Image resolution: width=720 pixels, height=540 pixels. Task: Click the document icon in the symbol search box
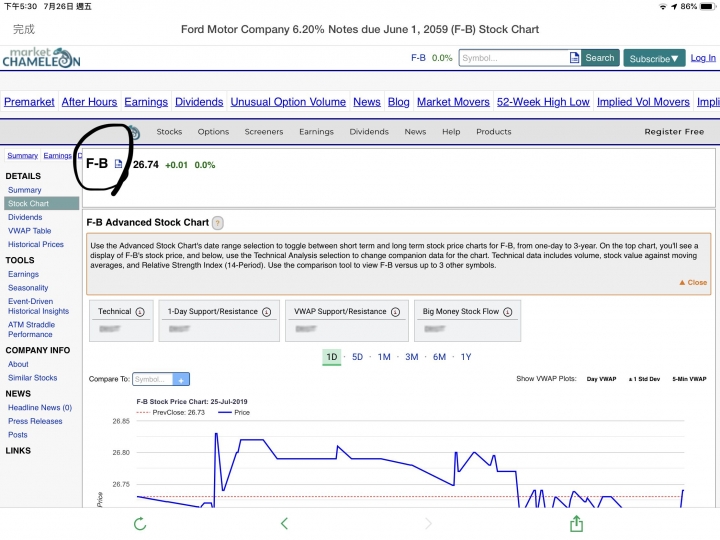(x=574, y=58)
